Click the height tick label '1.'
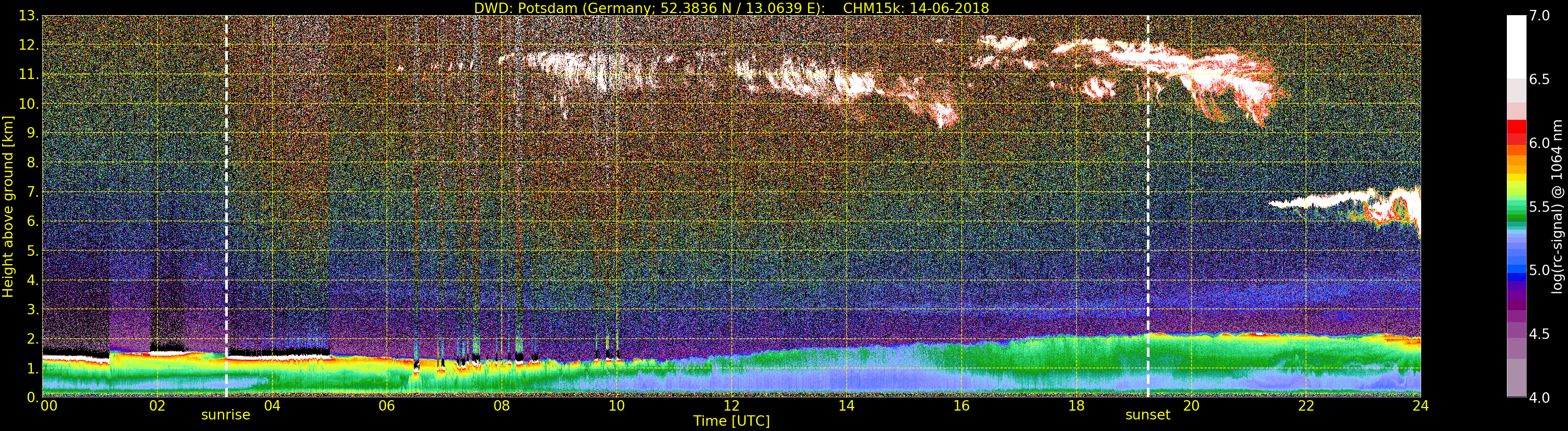Image resolution: width=1568 pixels, height=431 pixels. [x=32, y=368]
